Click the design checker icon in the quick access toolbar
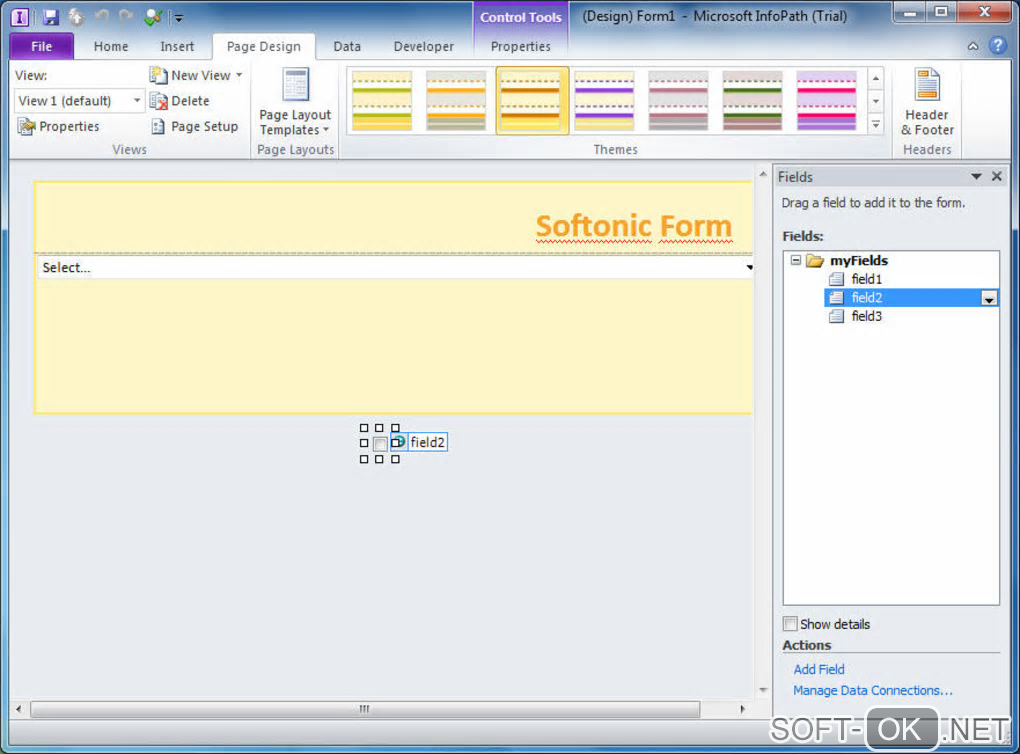The width and height of the screenshot is (1020, 754). click(x=153, y=18)
